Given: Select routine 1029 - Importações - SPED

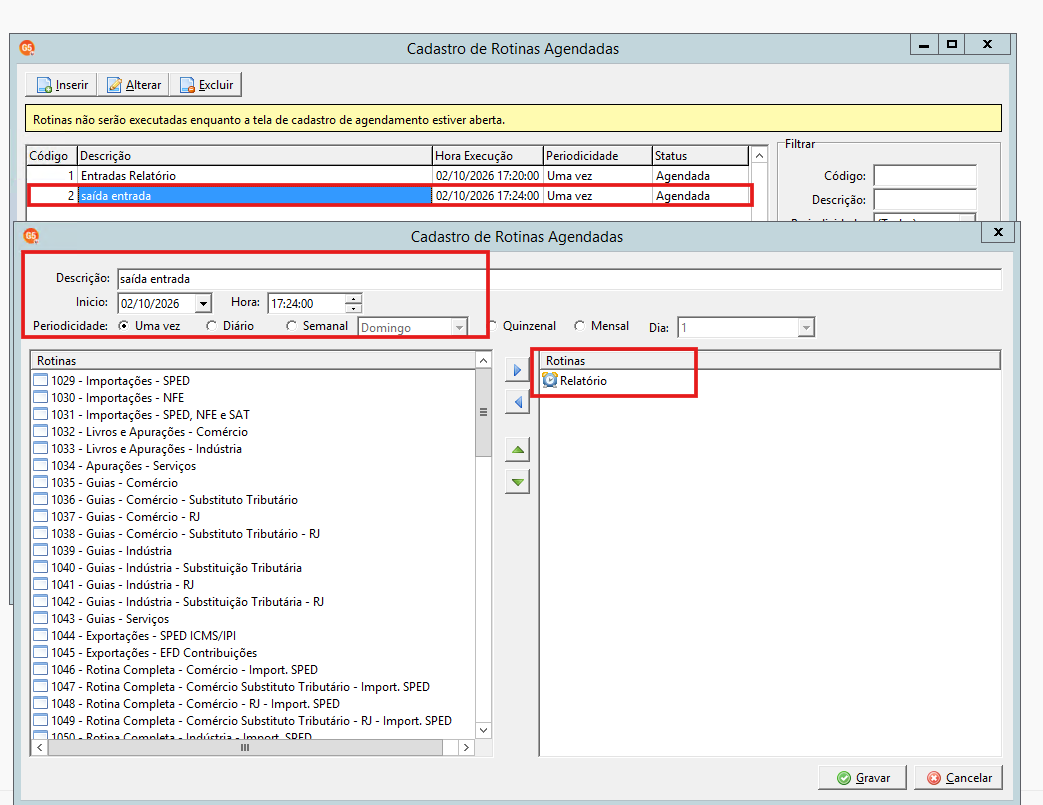Looking at the screenshot, I should pyautogui.click(x=112, y=381).
